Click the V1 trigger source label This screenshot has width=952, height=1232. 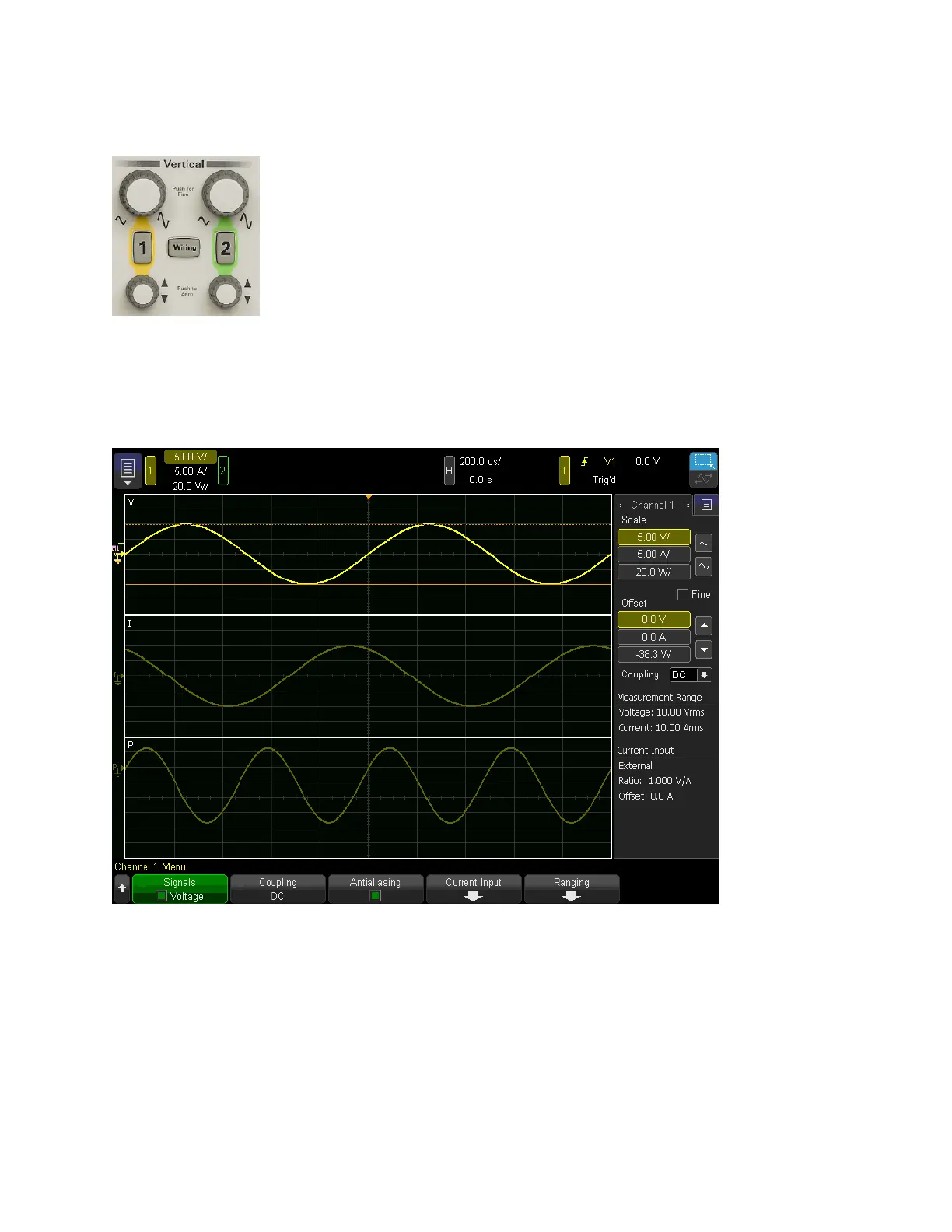pos(610,461)
